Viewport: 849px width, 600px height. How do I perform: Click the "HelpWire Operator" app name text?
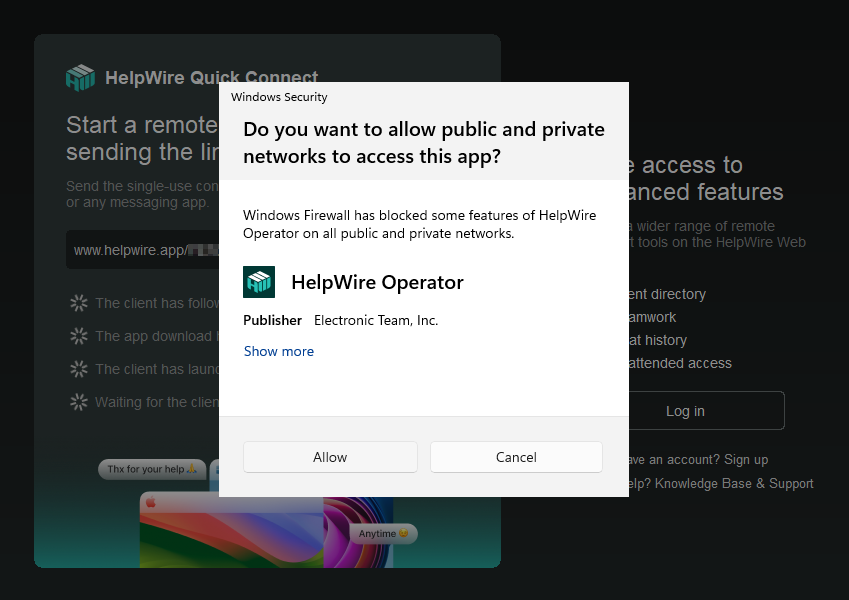click(x=377, y=282)
